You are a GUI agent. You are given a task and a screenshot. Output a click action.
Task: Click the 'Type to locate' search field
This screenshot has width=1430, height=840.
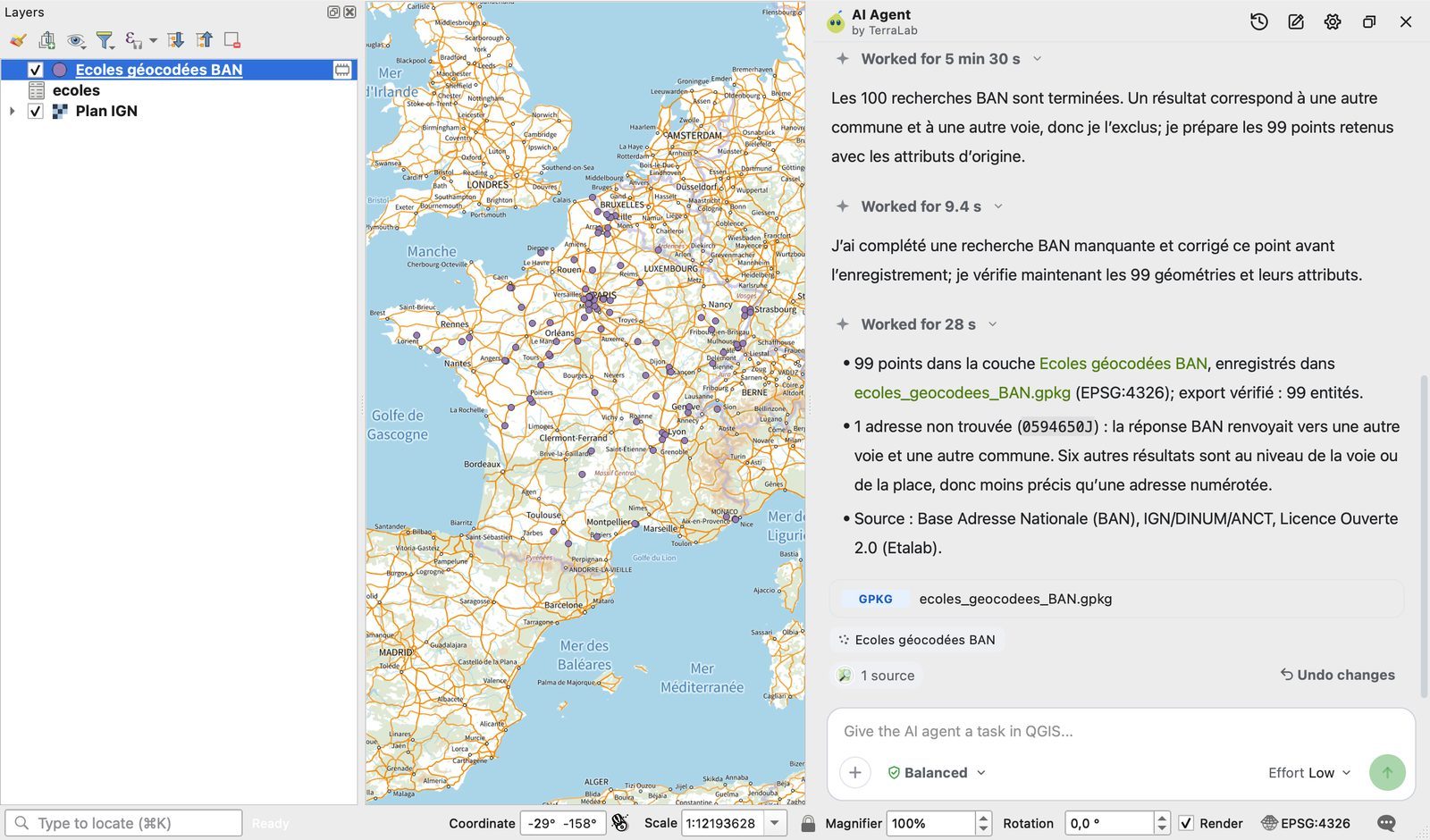tap(123, 823)
